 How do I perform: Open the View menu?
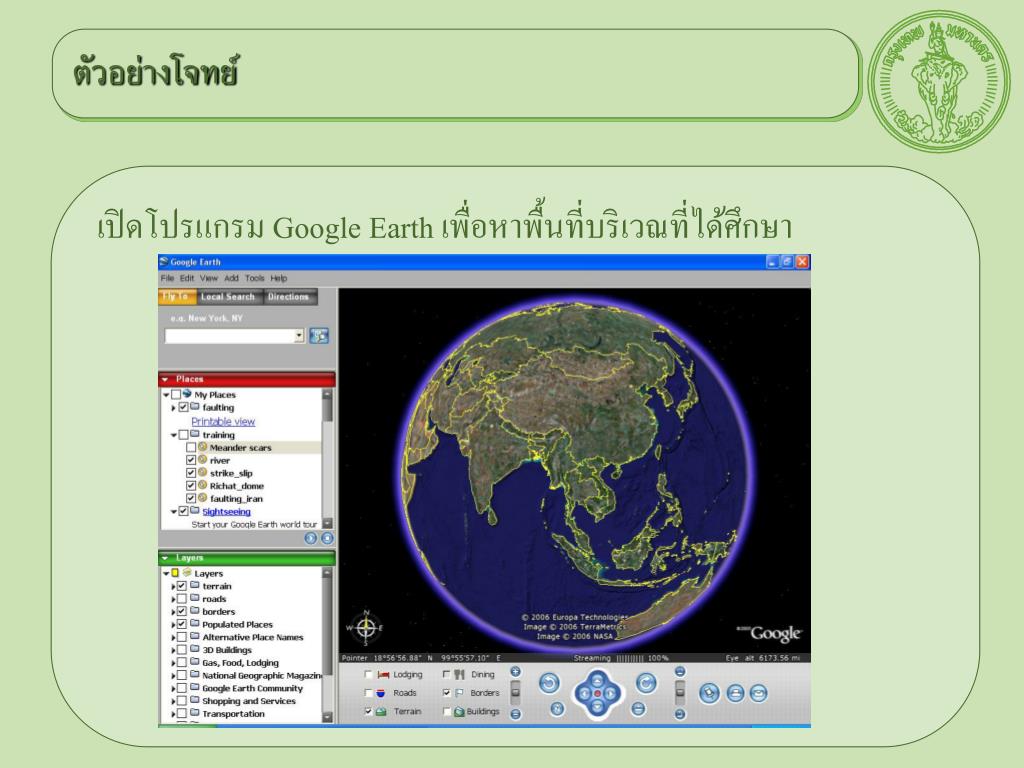tap(208, 278)
